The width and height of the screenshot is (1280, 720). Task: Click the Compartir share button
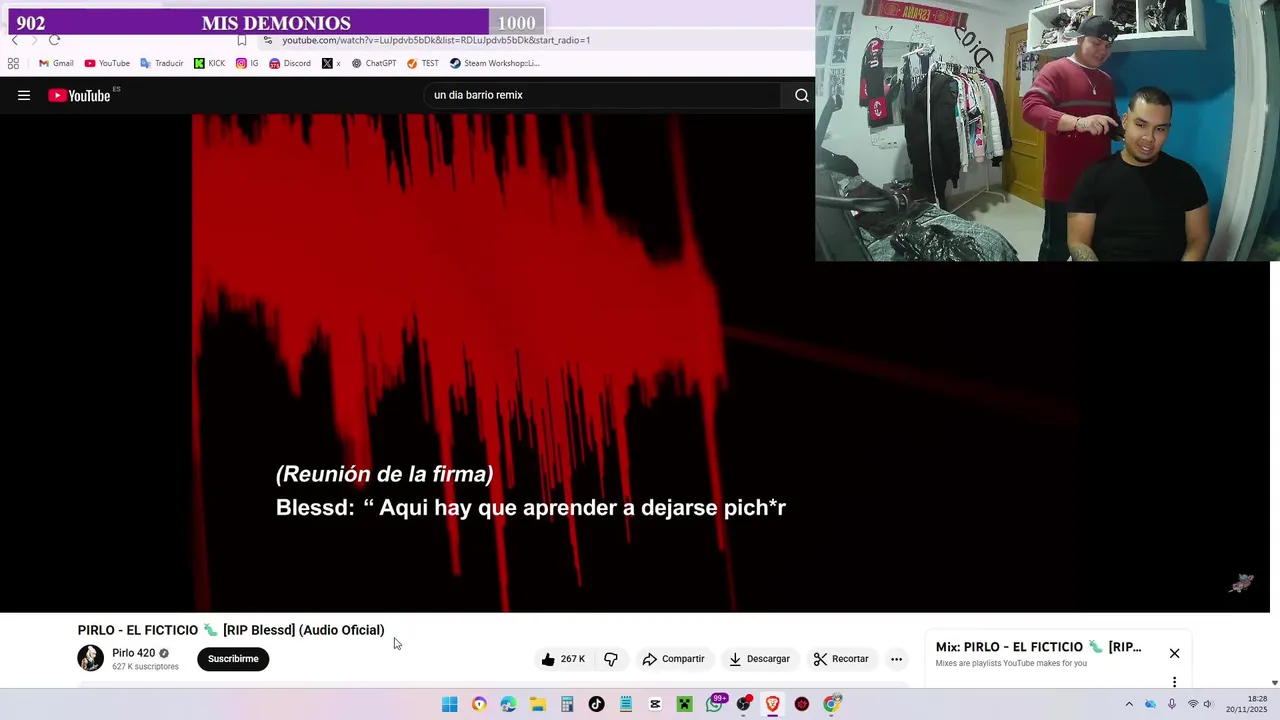coord(673,659)
